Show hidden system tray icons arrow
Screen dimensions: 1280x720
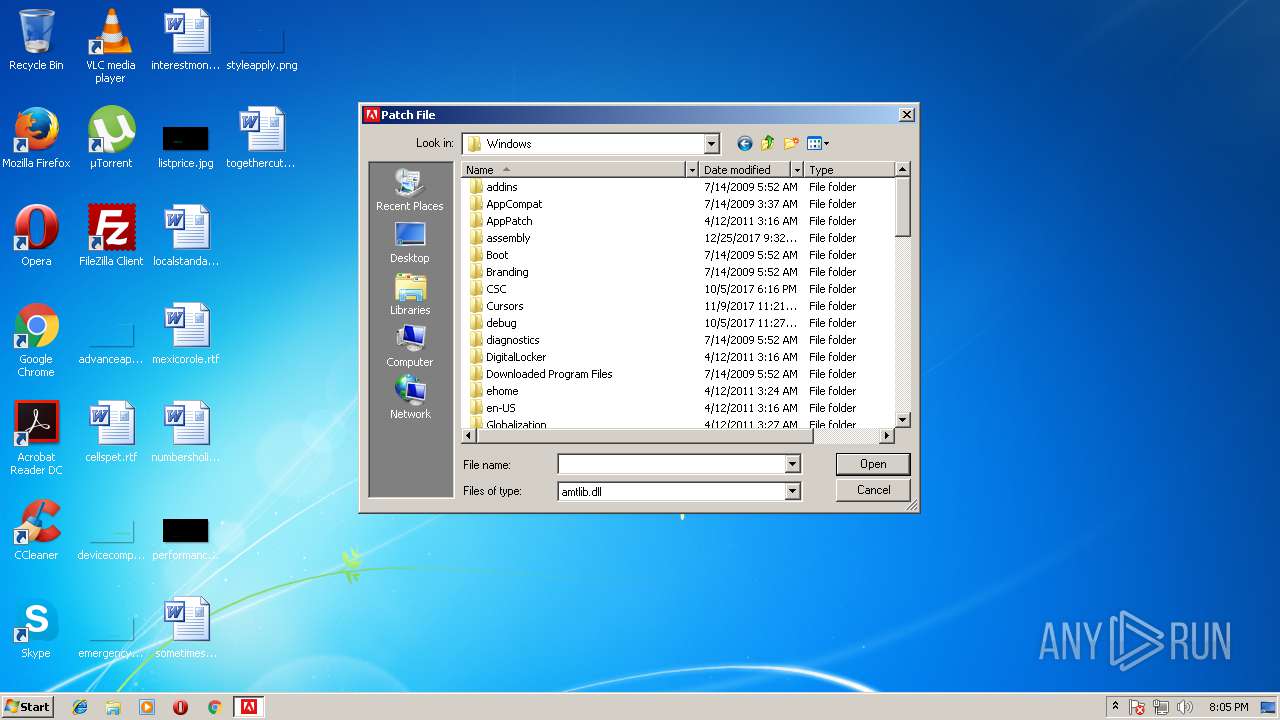(x=1115, y=706)
